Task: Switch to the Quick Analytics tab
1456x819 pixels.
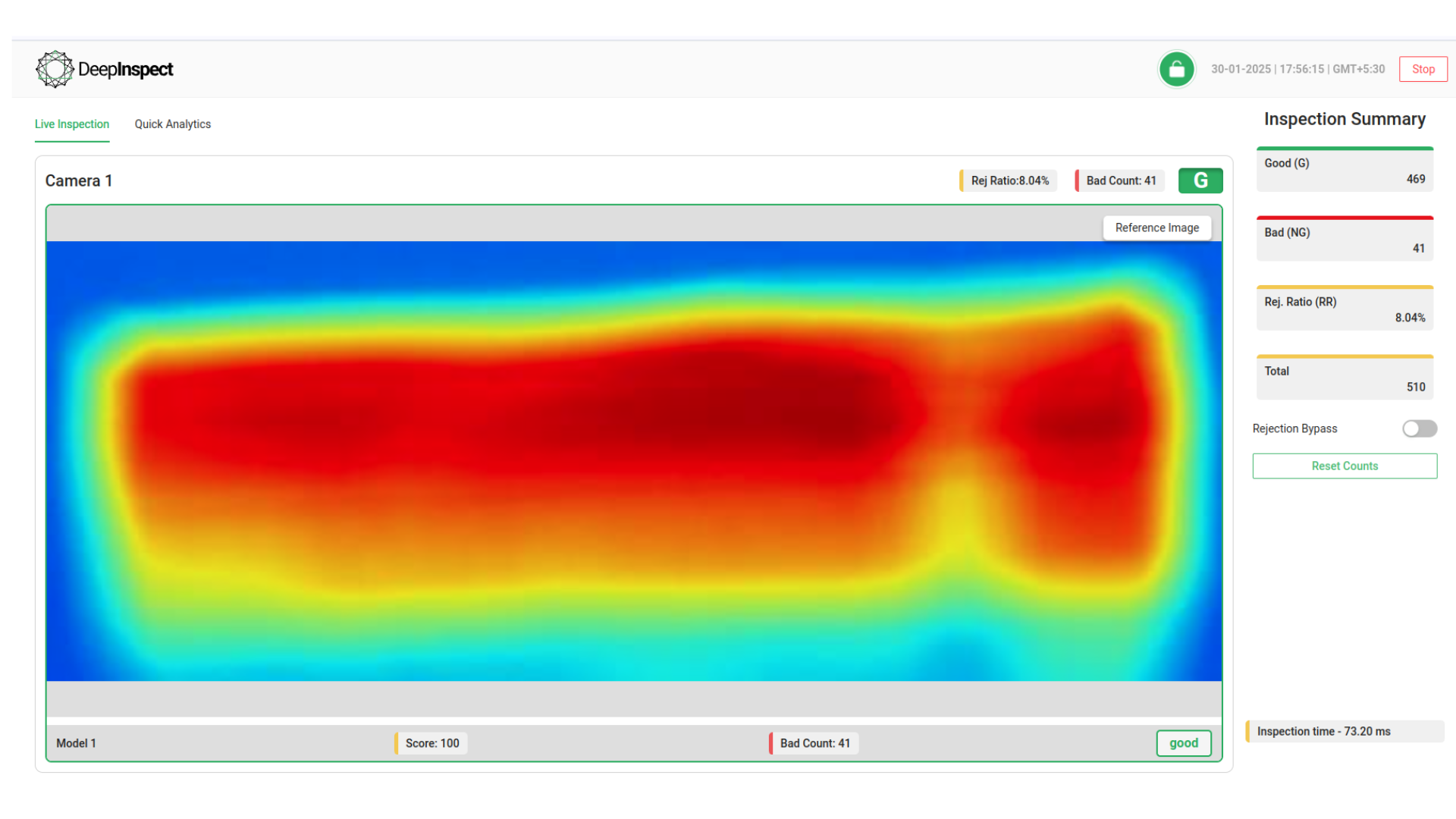Action: coord(172,124)
